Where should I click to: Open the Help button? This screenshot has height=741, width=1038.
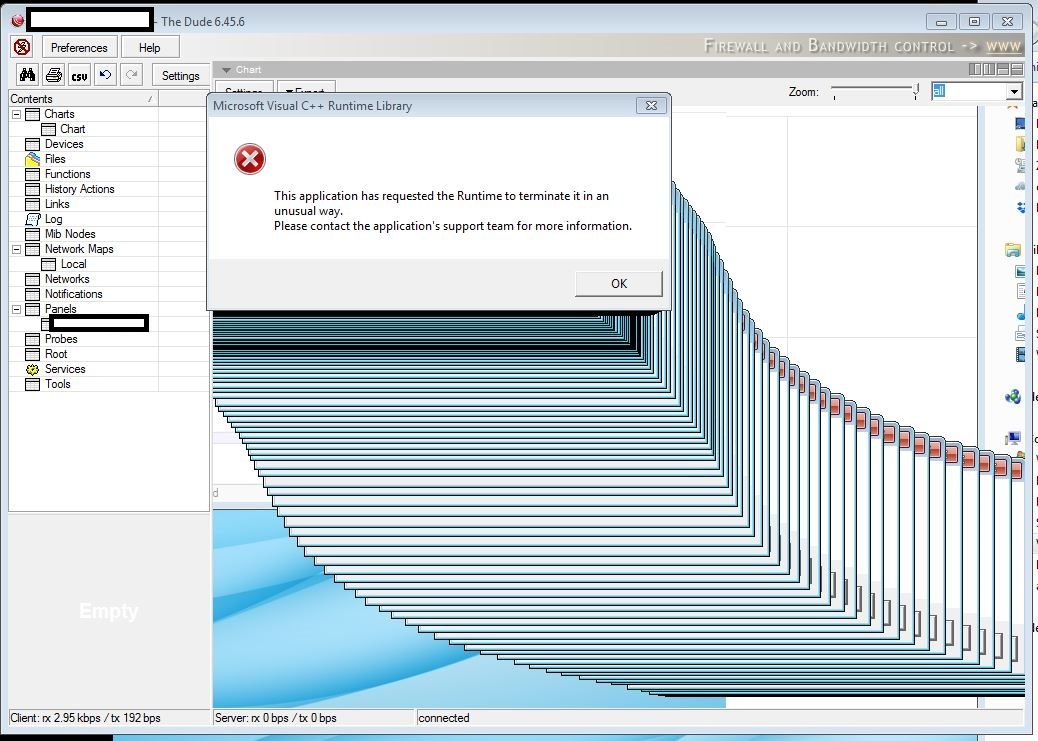pos(150,48)
